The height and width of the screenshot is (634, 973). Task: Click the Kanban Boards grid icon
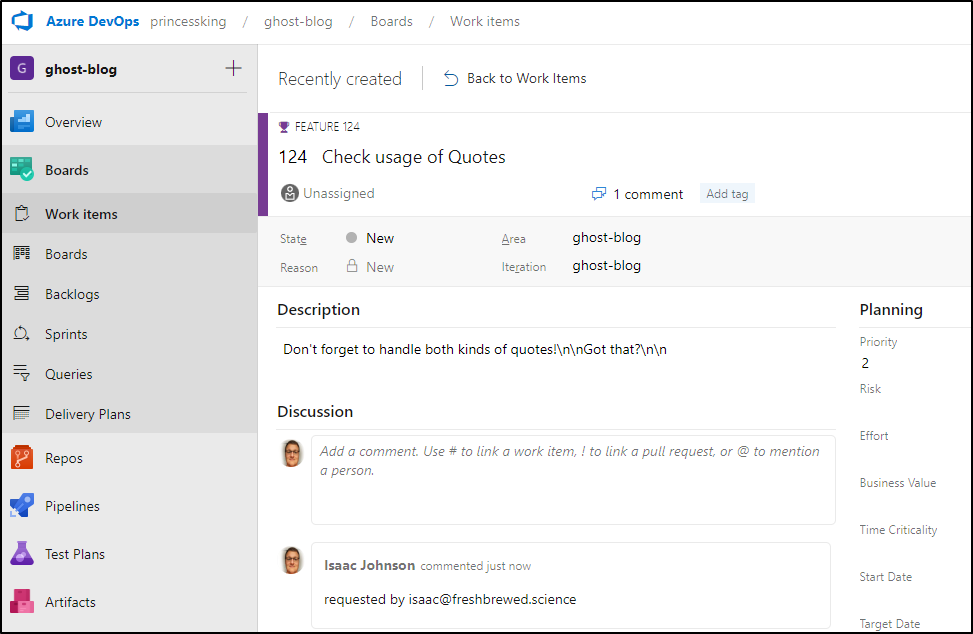(x=22, y=253)
